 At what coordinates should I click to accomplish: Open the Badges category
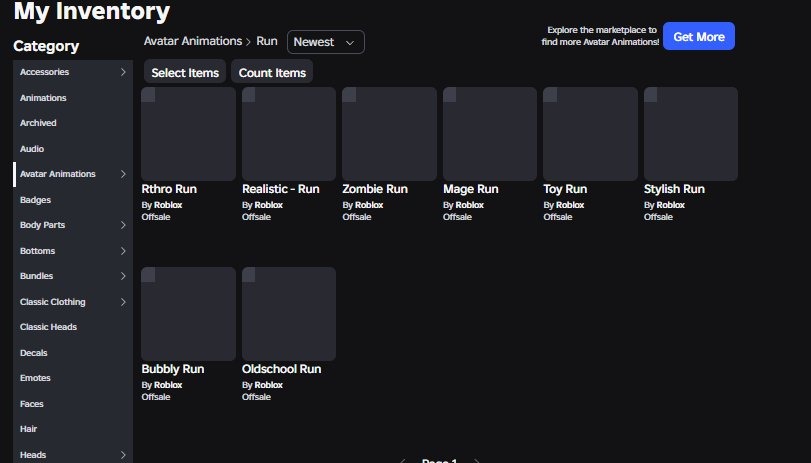click(x=35, y=200)
